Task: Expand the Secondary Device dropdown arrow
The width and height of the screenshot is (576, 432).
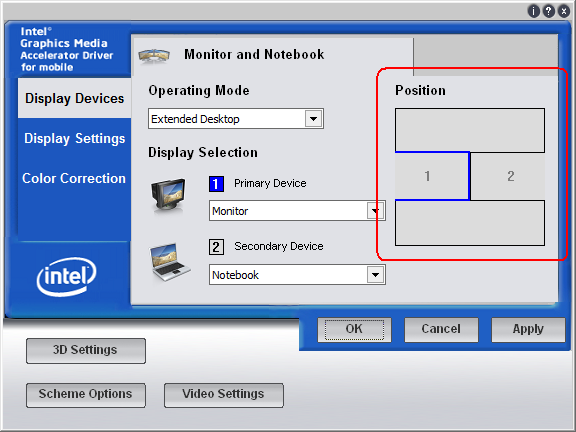Action: coord(375,275)
